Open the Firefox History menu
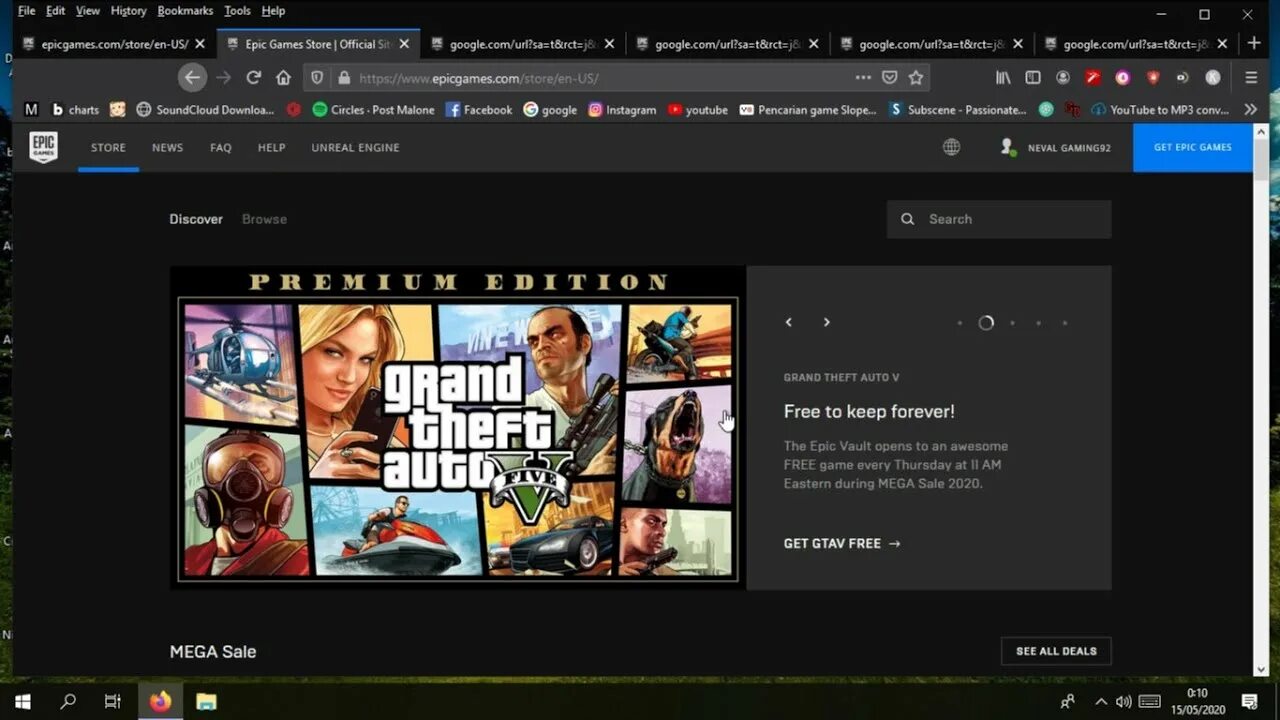1280x720 pixels. (x=128, y=11)
